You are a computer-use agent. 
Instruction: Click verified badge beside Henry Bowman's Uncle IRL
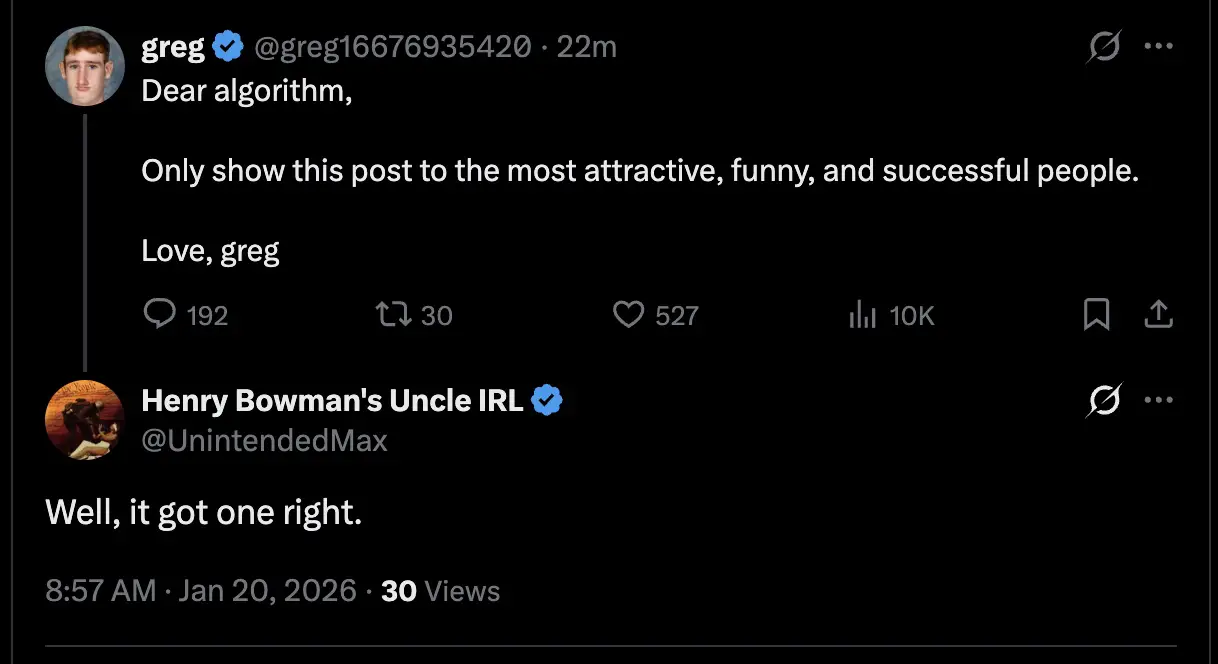(x=547, y=401)
